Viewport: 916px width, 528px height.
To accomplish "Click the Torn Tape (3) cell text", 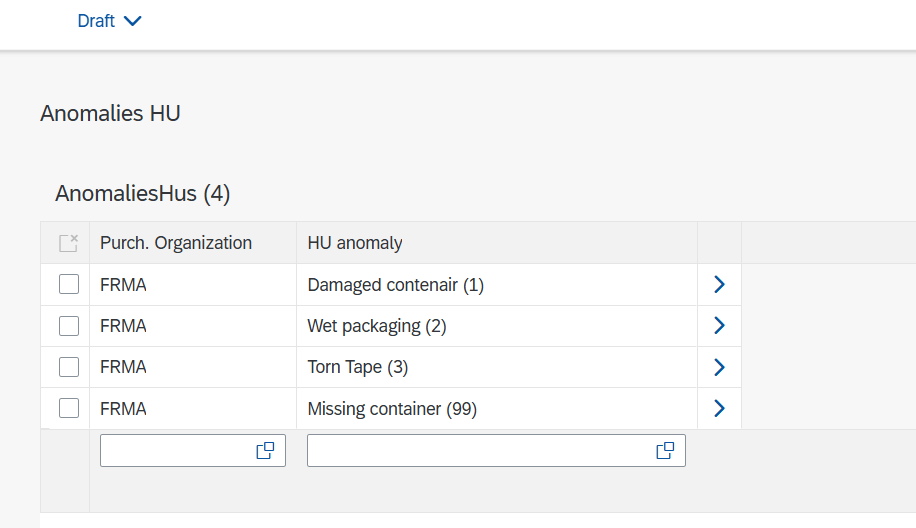I will click(x=357, y=367).
